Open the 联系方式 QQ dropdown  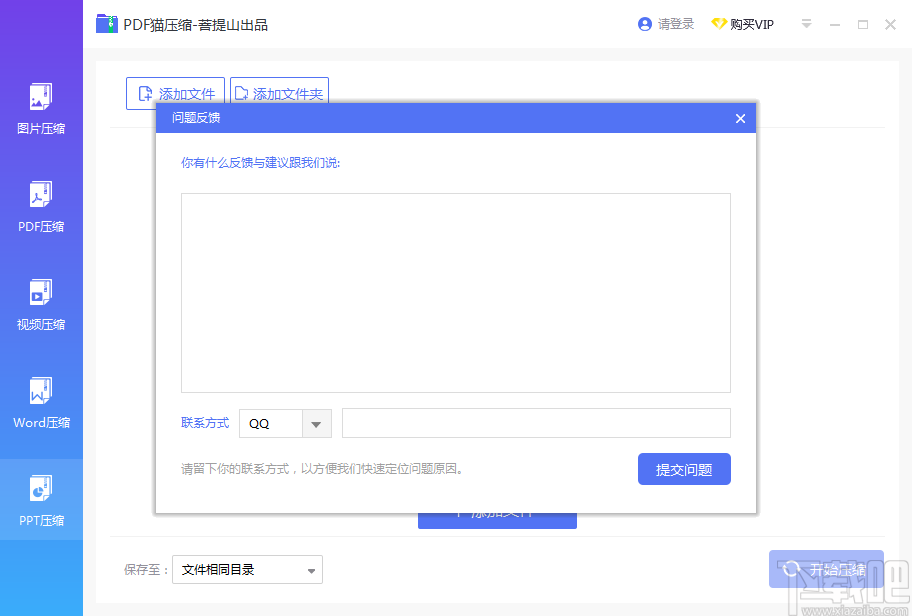click(x=317, y=423)
